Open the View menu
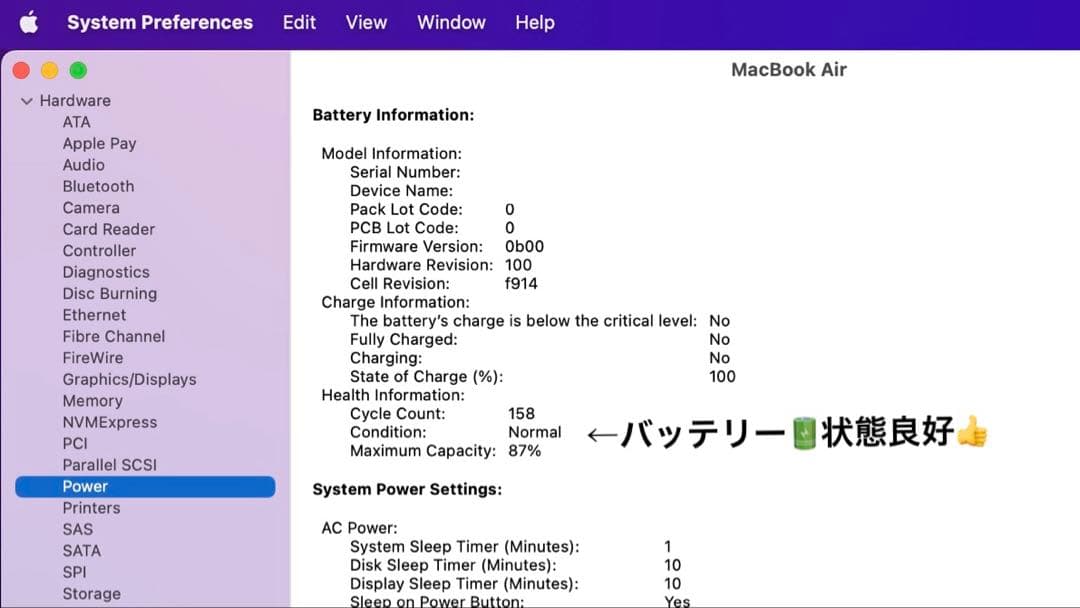Image resolution: width=1080 pixels, height=608 pixels. click(x=366, y=22)
